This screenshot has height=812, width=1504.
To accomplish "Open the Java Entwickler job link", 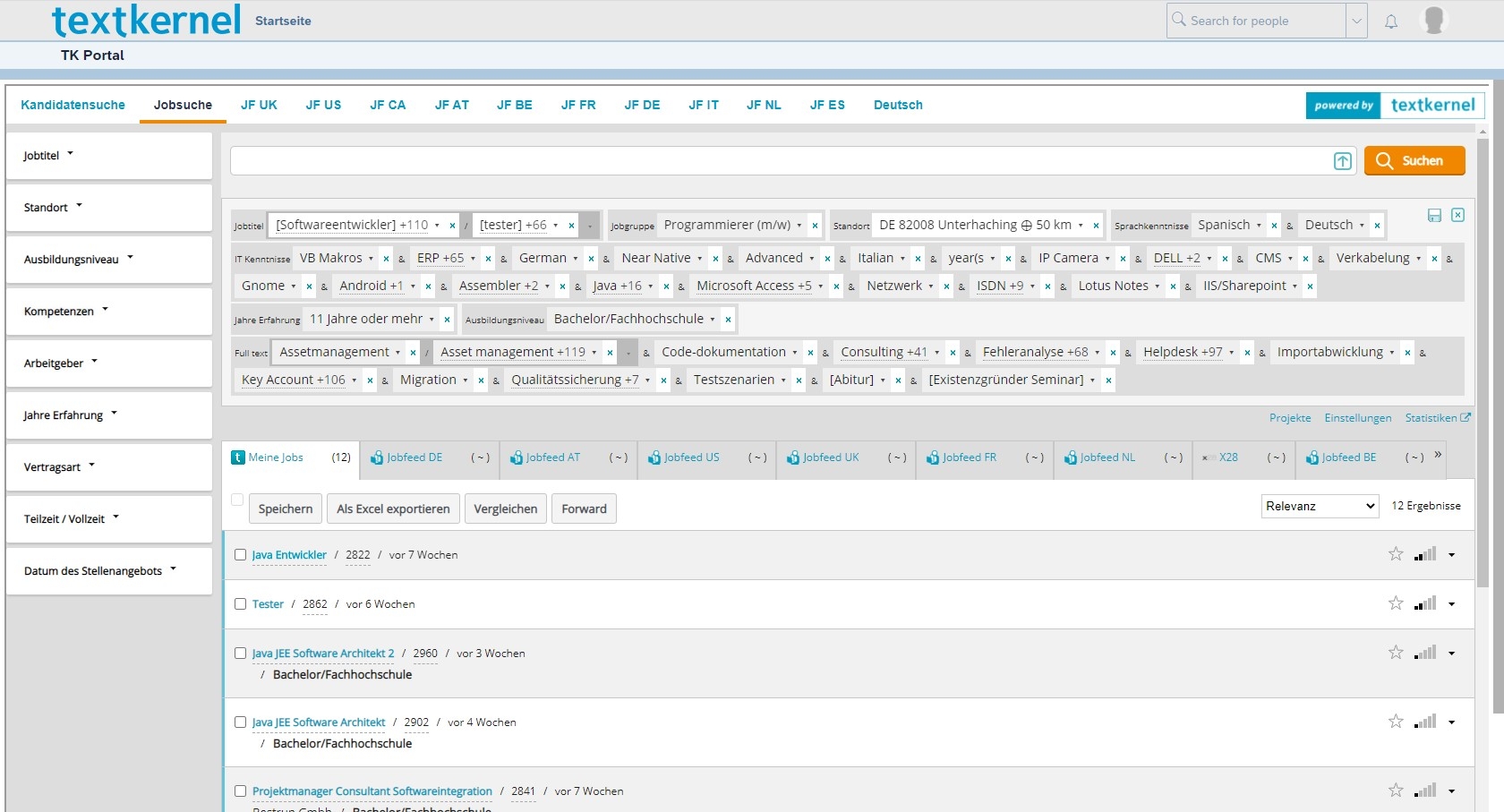I will point(289,555).
